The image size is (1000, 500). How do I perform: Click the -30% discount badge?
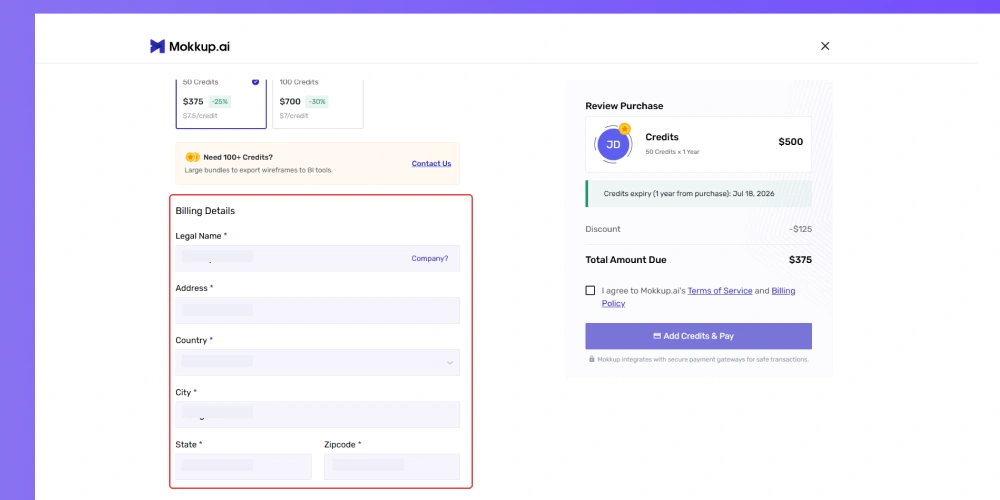point(316,101)
